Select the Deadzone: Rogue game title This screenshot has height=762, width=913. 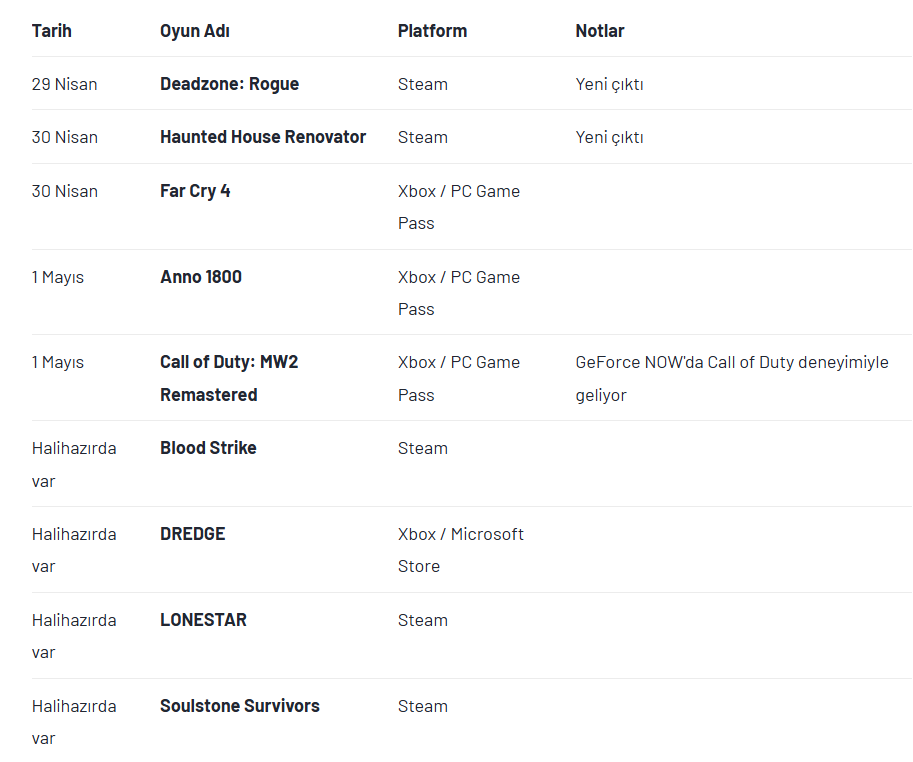click(x=229, y=84)
